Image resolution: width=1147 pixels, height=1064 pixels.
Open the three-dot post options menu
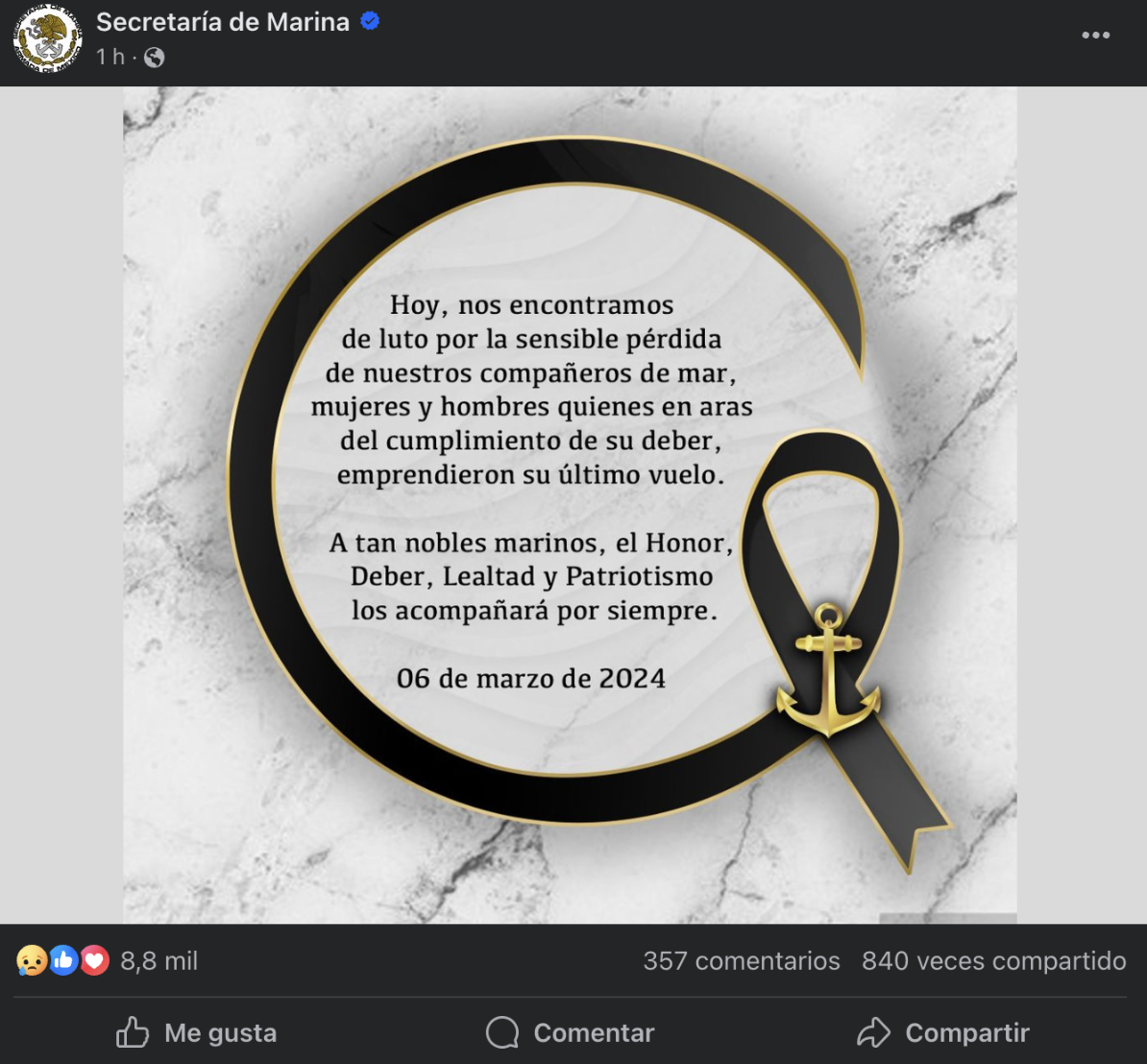(1096, 36)
